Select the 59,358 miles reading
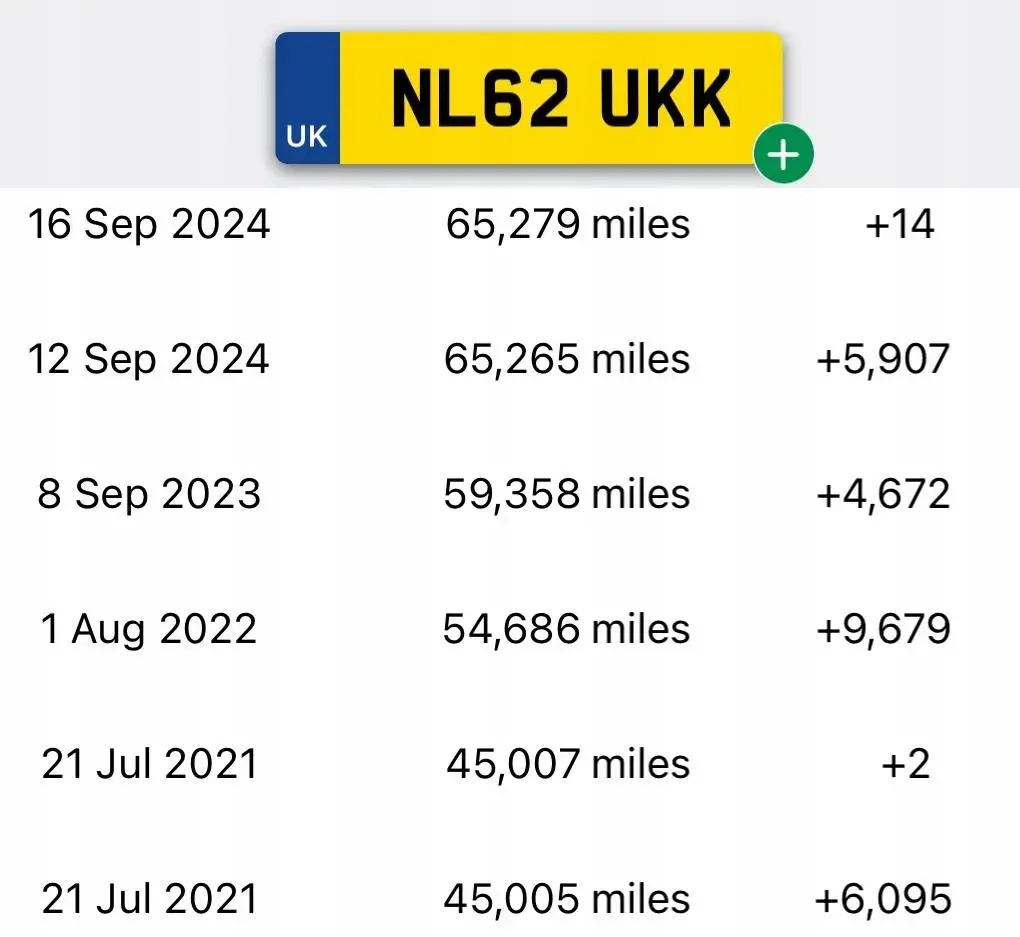Image resolution: width=1020 pixels, height=937 pixels. tap(567, 493)
